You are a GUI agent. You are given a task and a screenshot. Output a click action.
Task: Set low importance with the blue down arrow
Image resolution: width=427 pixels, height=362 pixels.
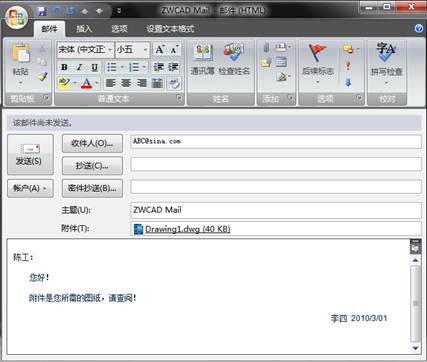[x=348, y=82]
